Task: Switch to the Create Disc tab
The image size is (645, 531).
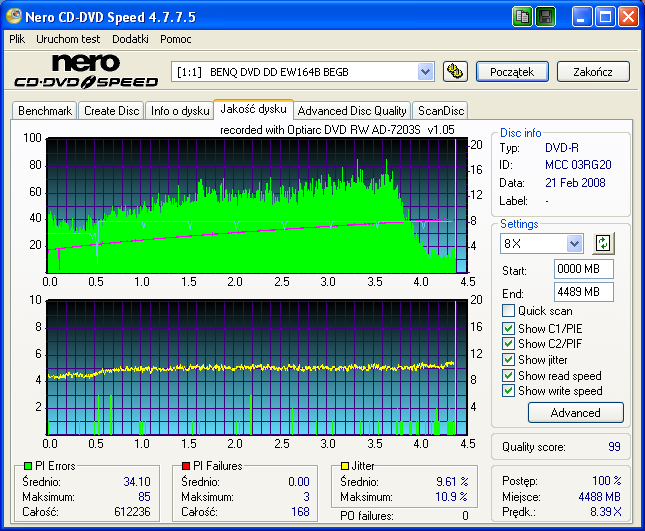Action: (111, 111)
